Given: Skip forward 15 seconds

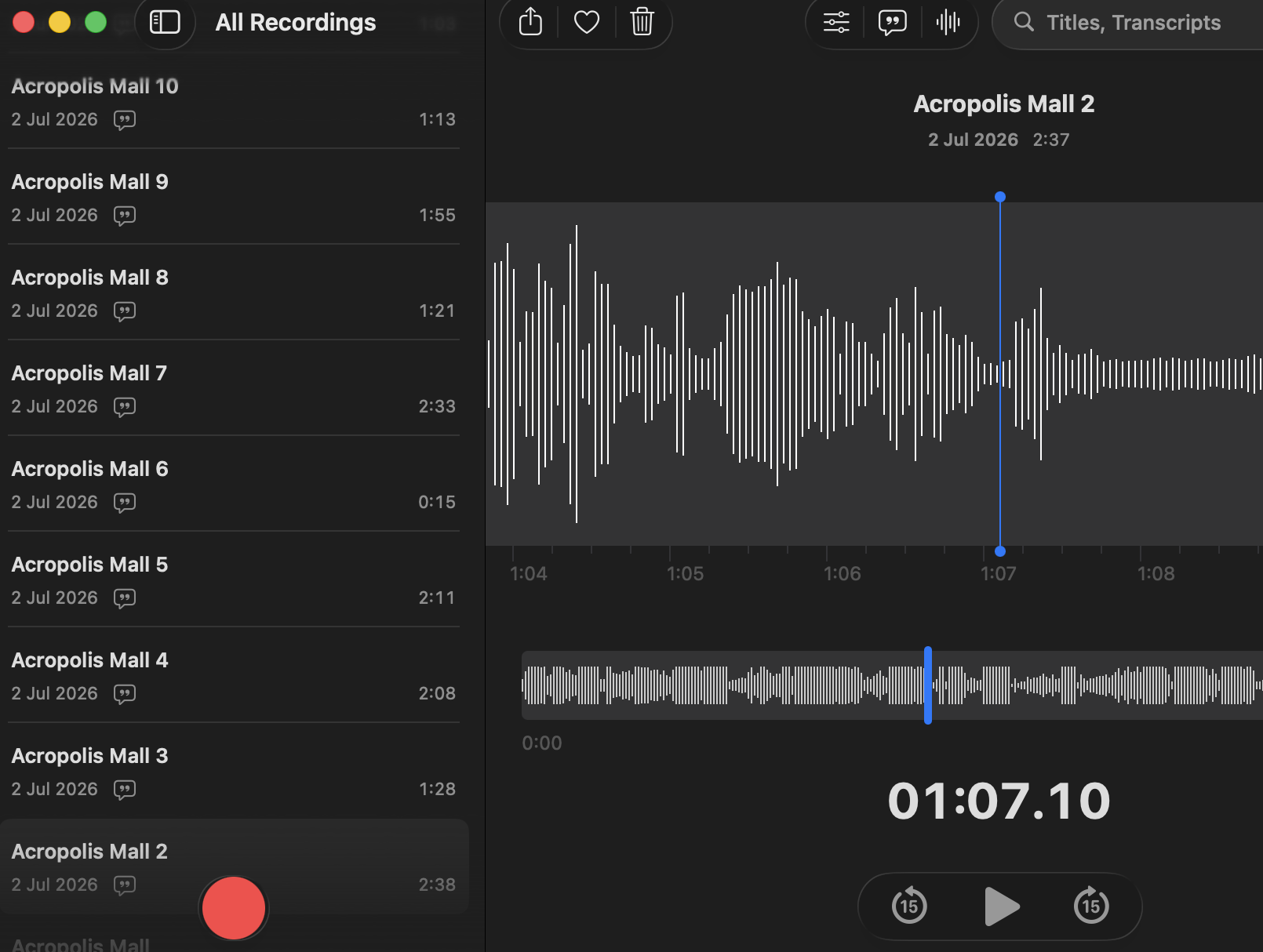Looking at the screenshot, I should [x=1091, y=906].
